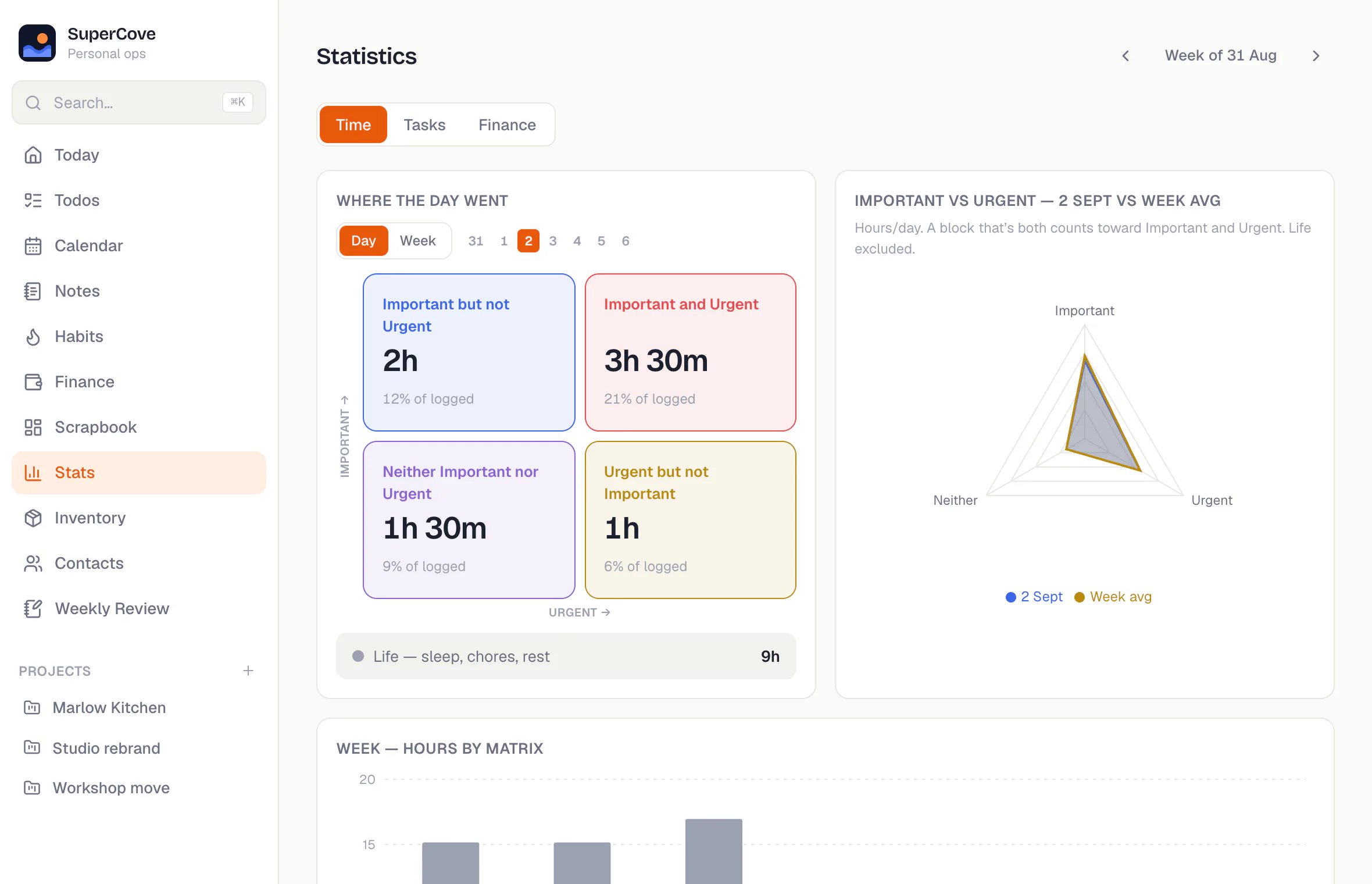Viewport: 1372px width, 884px height.
Task: Click the Weekly Review pencil icon
Action: pos(33,608)
